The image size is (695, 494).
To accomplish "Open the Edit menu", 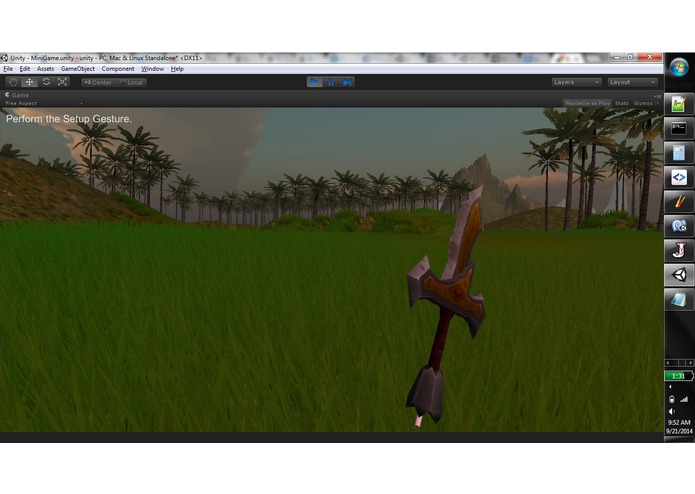I will (25, 69).
